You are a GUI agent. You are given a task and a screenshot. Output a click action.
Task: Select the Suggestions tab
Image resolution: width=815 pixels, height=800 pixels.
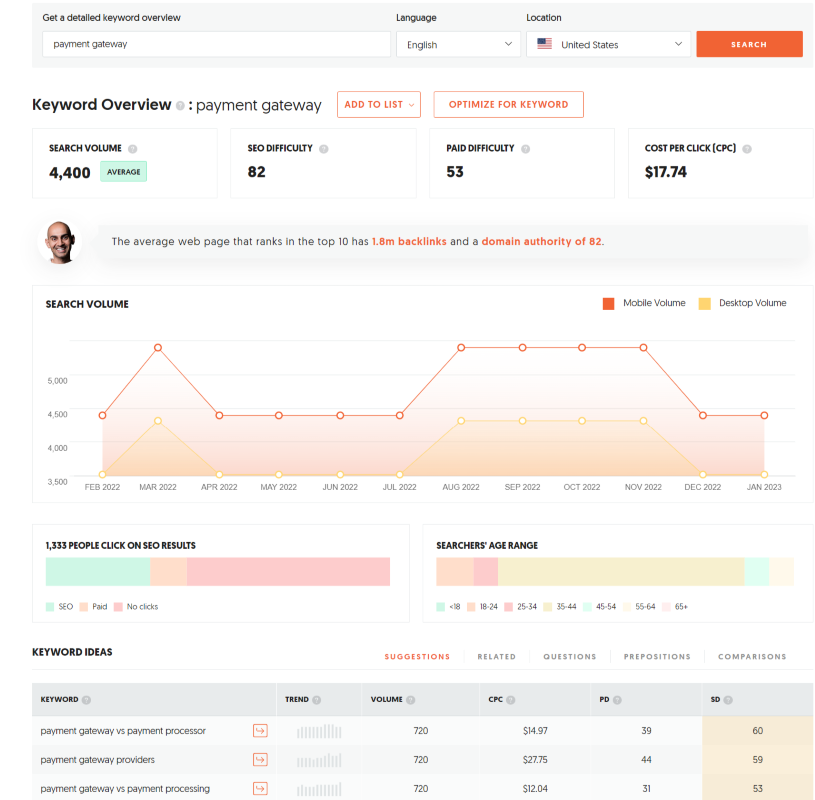[417, 657]
